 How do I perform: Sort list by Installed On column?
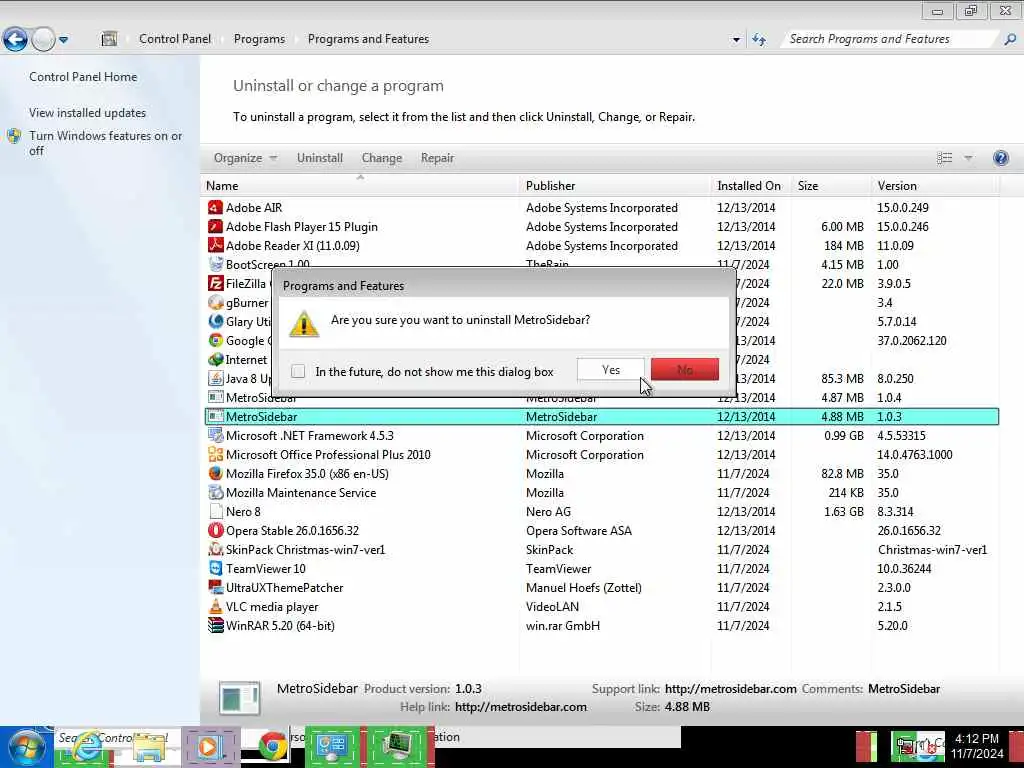[x=750, y=185]
